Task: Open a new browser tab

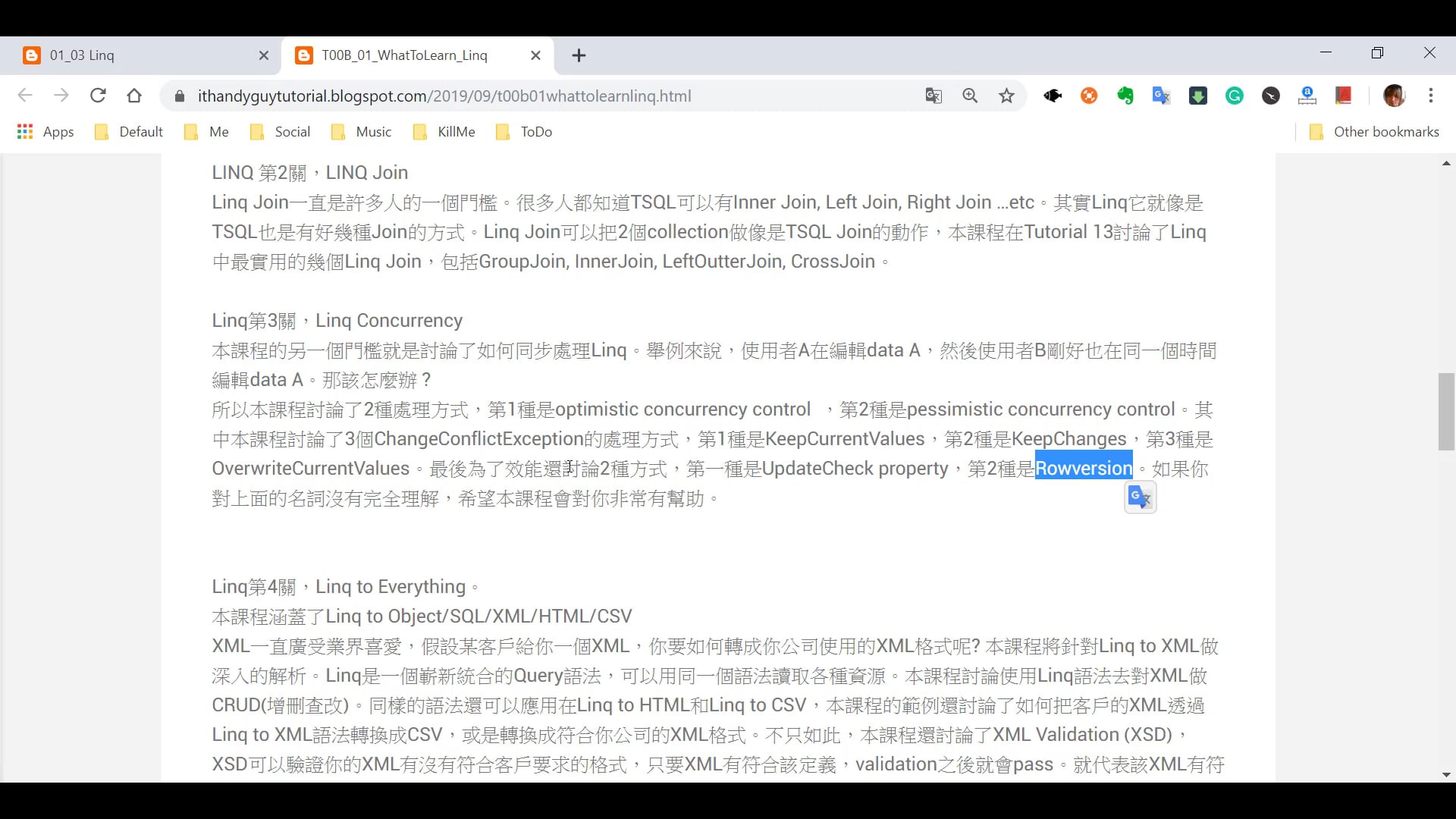Action: pyautogui.click(x=579, y=55)
